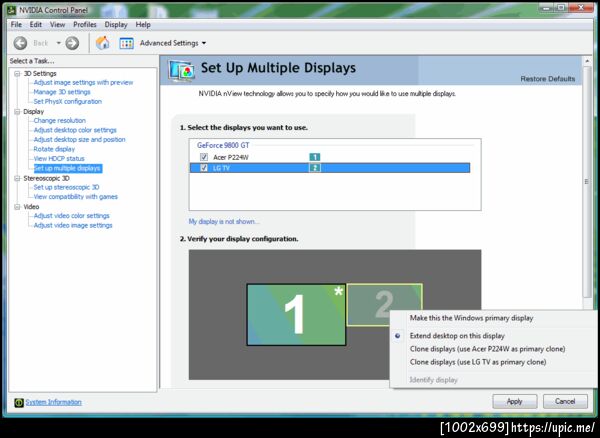Viewport: 600px width, 438px height.
Task: Click the scrollbar up arrow
Action: point(587,61)
